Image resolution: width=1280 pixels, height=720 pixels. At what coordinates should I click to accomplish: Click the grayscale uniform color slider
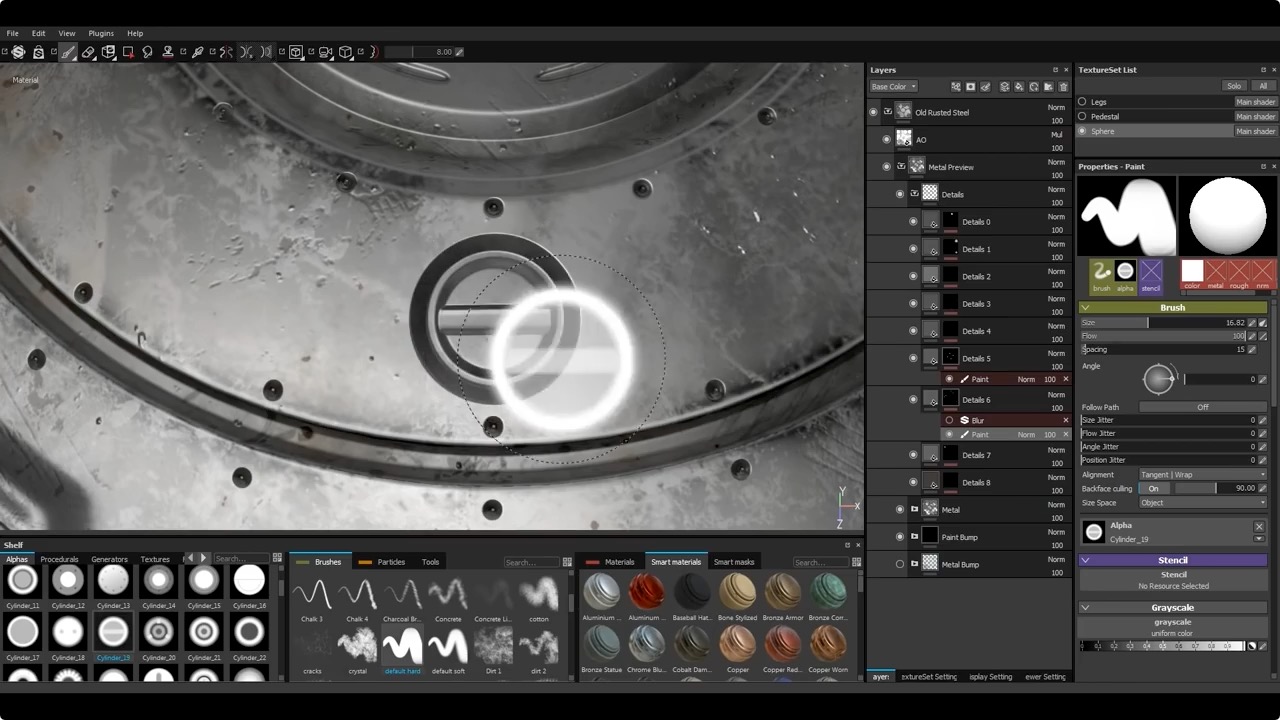point(1162,646)
